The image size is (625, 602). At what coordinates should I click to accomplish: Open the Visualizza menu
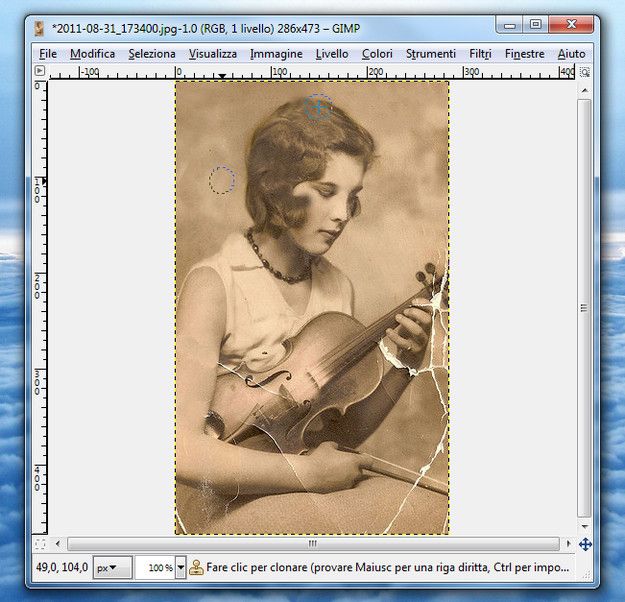click(213, 54)
